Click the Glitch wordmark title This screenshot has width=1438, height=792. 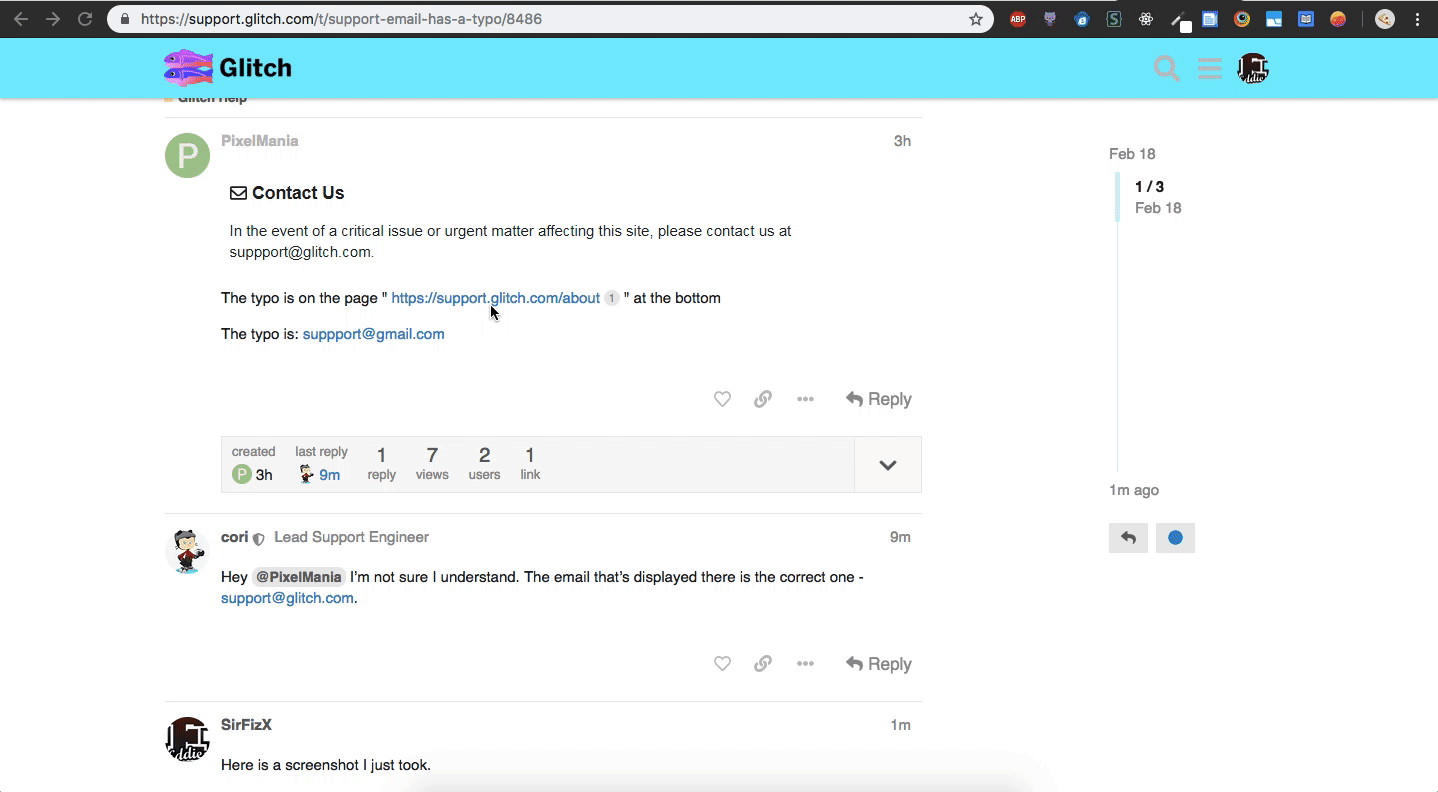(255, 68)
